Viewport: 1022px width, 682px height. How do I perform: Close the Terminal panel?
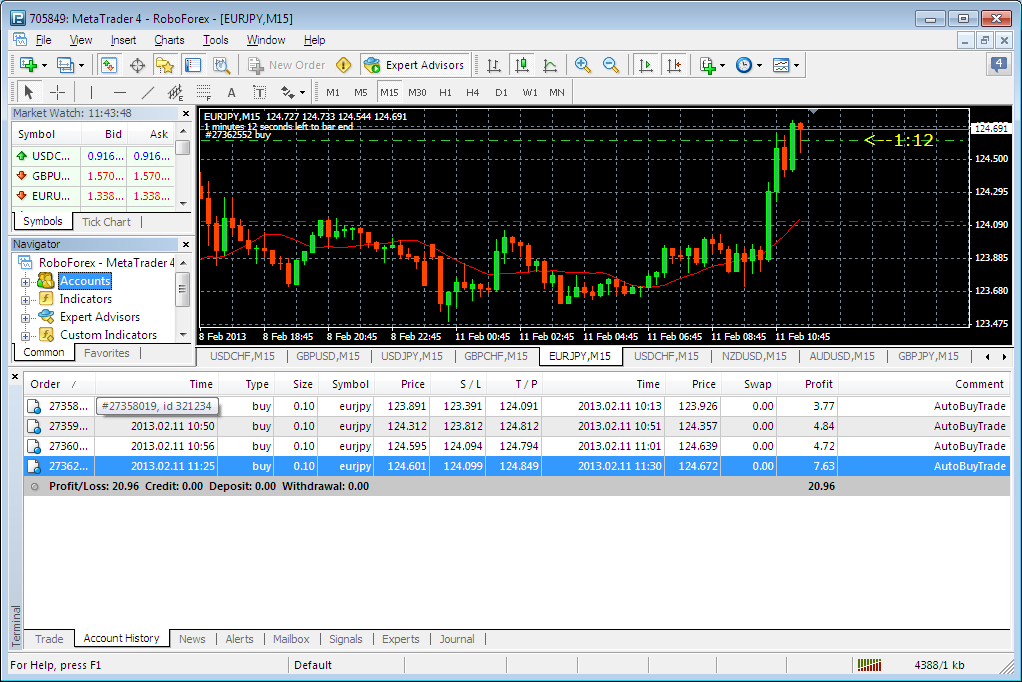pyautogui.click(x=14, y=376)
